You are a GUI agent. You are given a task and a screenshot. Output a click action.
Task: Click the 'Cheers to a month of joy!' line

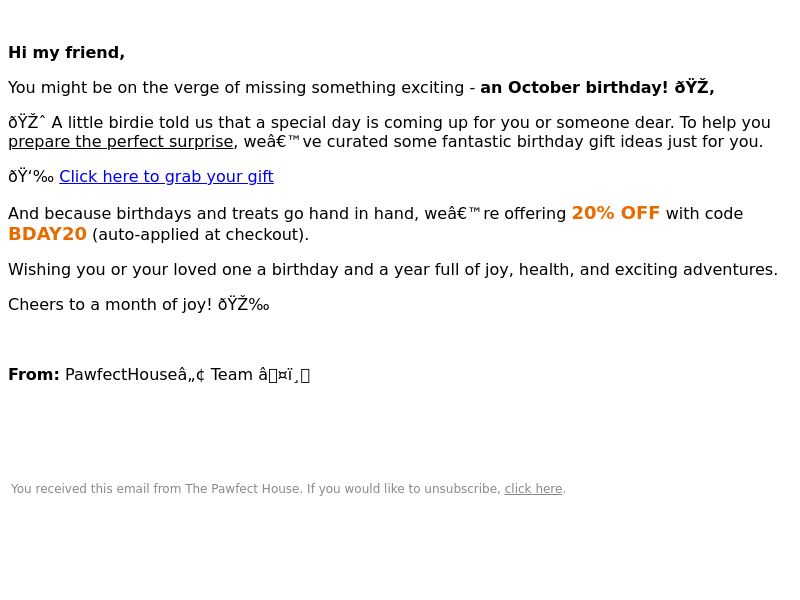(110, 305)
